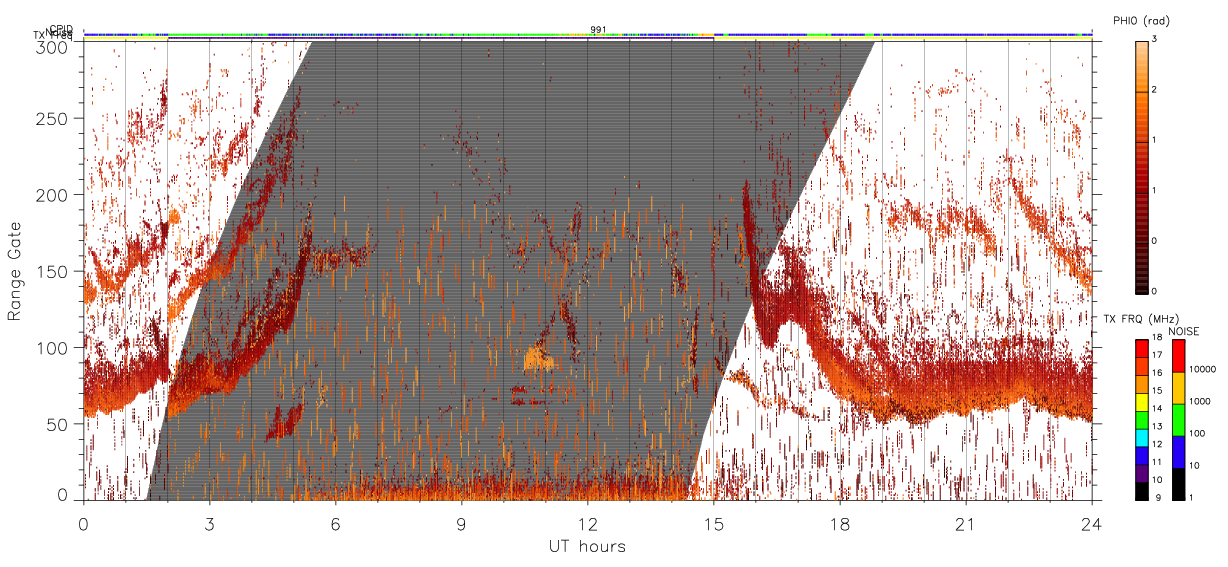Click x-axis tick label 24
Image resolution: width=1228 pixels, height=567 pixels.
1092,525
